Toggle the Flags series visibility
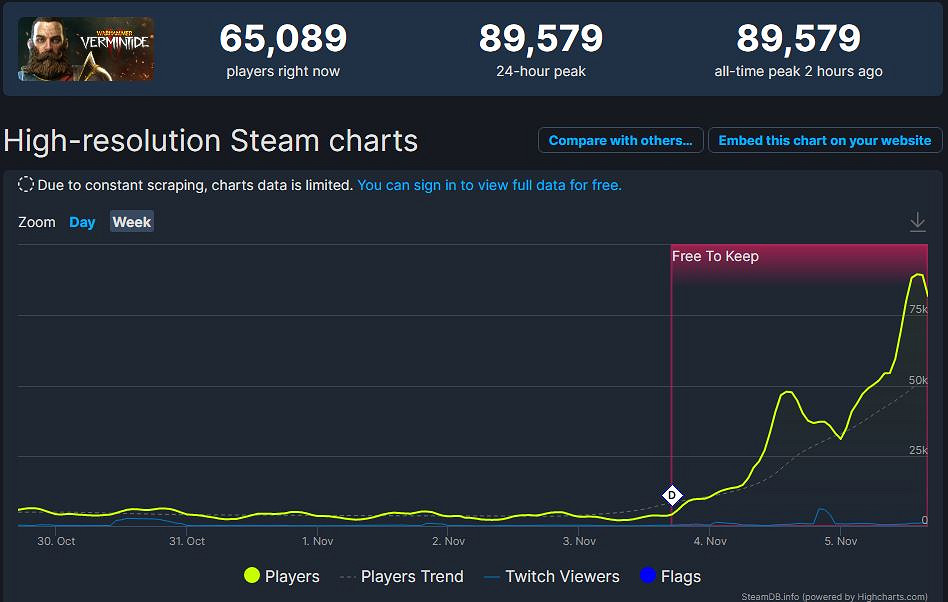Image resolution: width=948 pixels, height=602 pixels. pos(679,576)
